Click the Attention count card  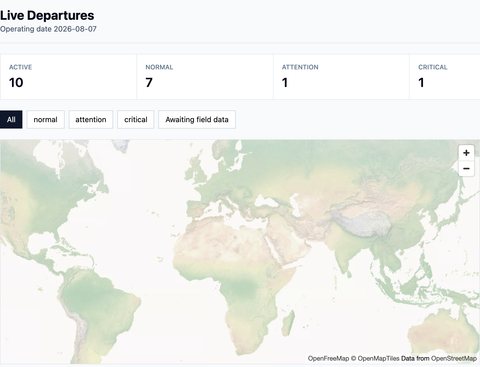(x=341, y=77)
